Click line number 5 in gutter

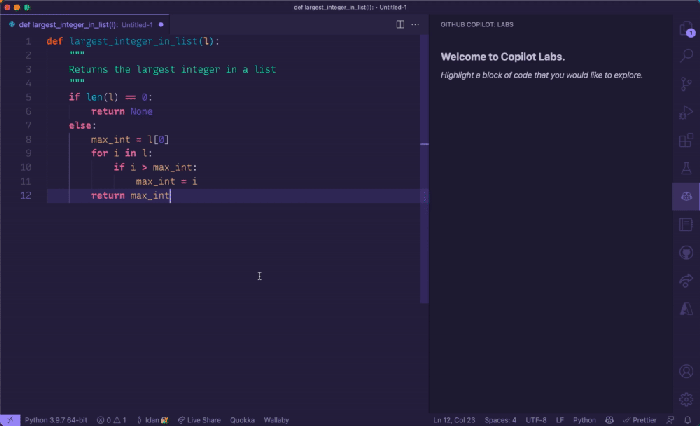click(28, 97)
